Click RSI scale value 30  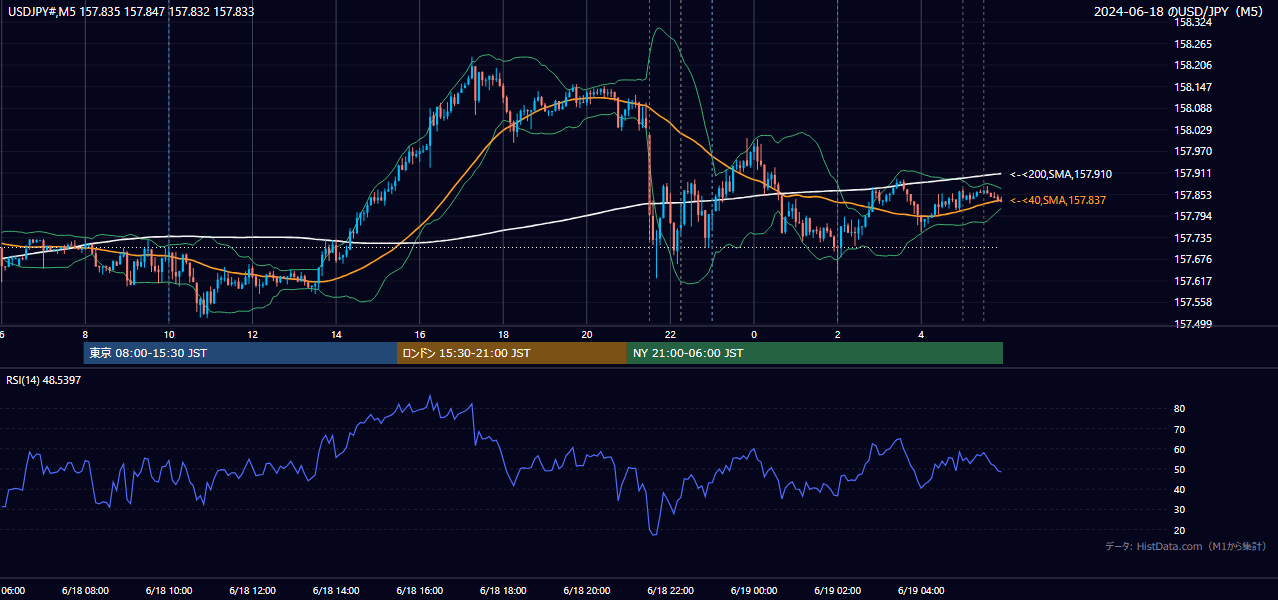click(1180, 510)
